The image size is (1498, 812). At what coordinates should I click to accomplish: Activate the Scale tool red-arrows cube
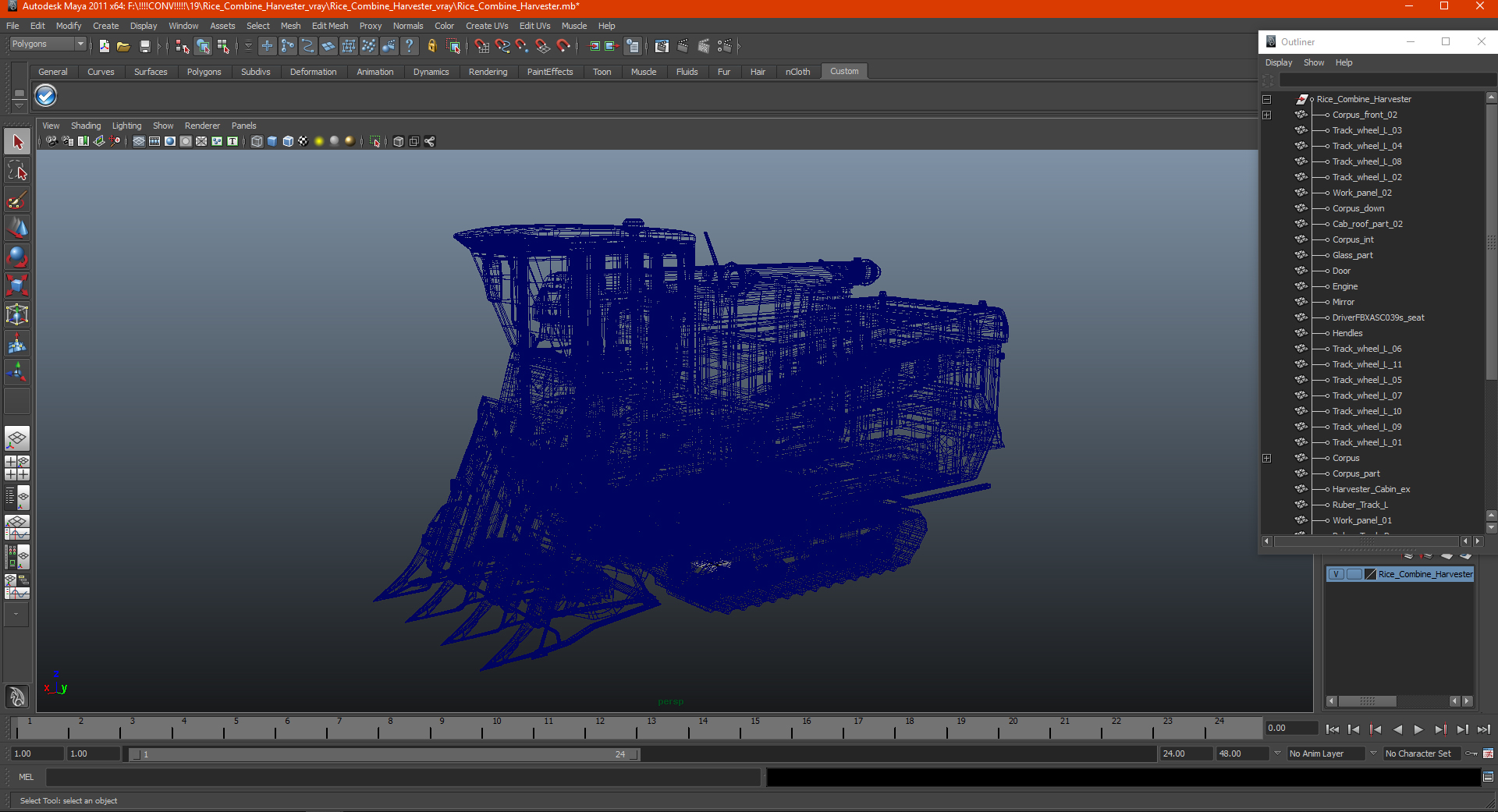pyautogui.click(x=17, y=285)
